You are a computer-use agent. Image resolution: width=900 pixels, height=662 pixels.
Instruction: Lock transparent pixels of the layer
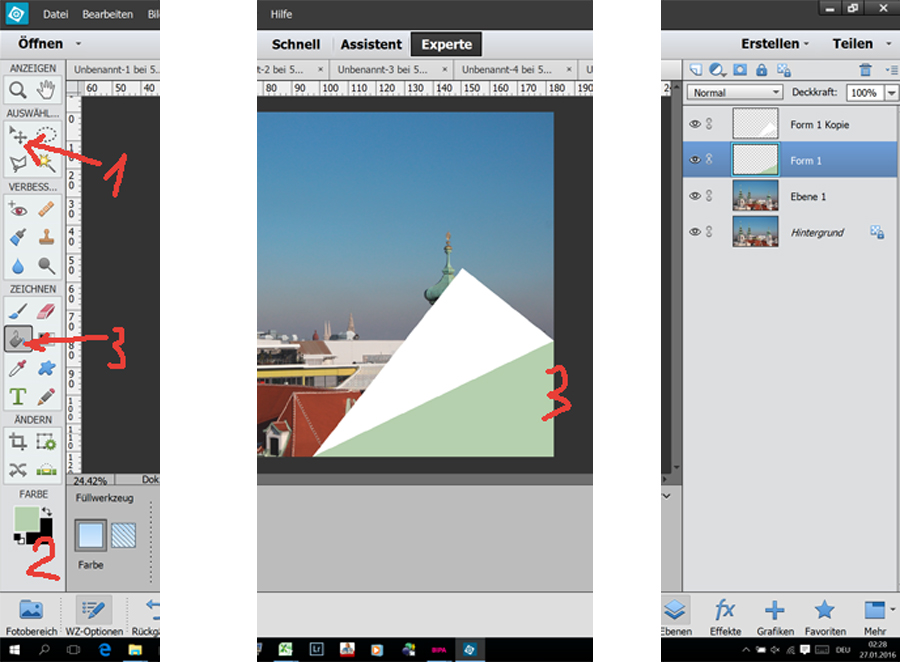tap(783, 70)
